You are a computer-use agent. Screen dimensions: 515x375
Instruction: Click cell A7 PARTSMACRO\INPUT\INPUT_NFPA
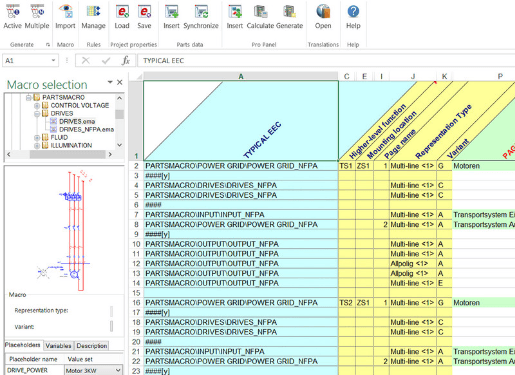241,215
